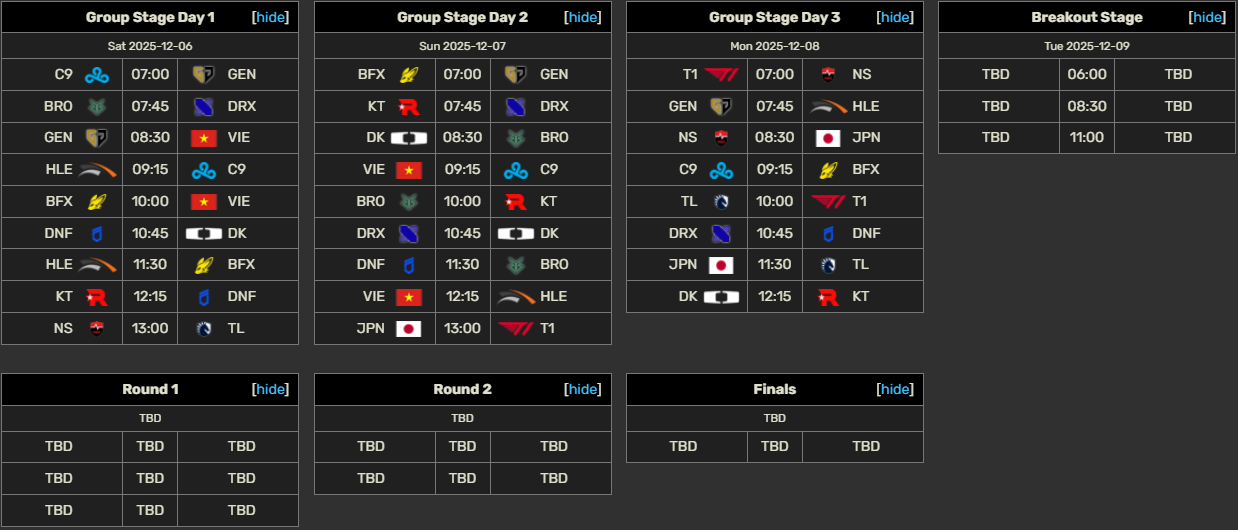Open the GEN team link in Day 2's 07:00 match
This screenshot has height=530, width=1238.
tap(554, 74)
